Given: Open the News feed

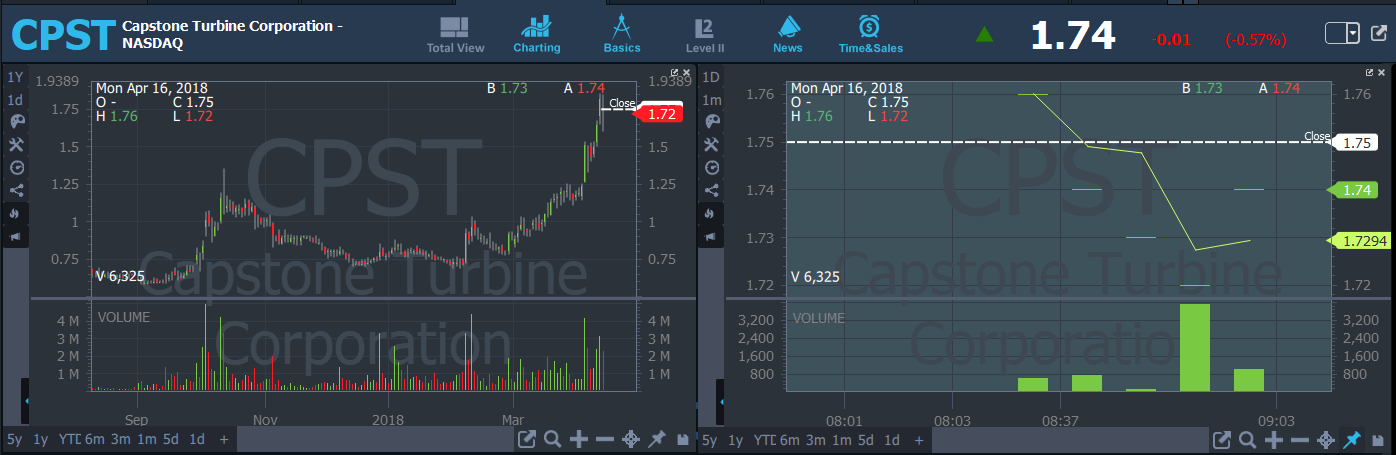Looking at the screenshot, I should 788,35.
